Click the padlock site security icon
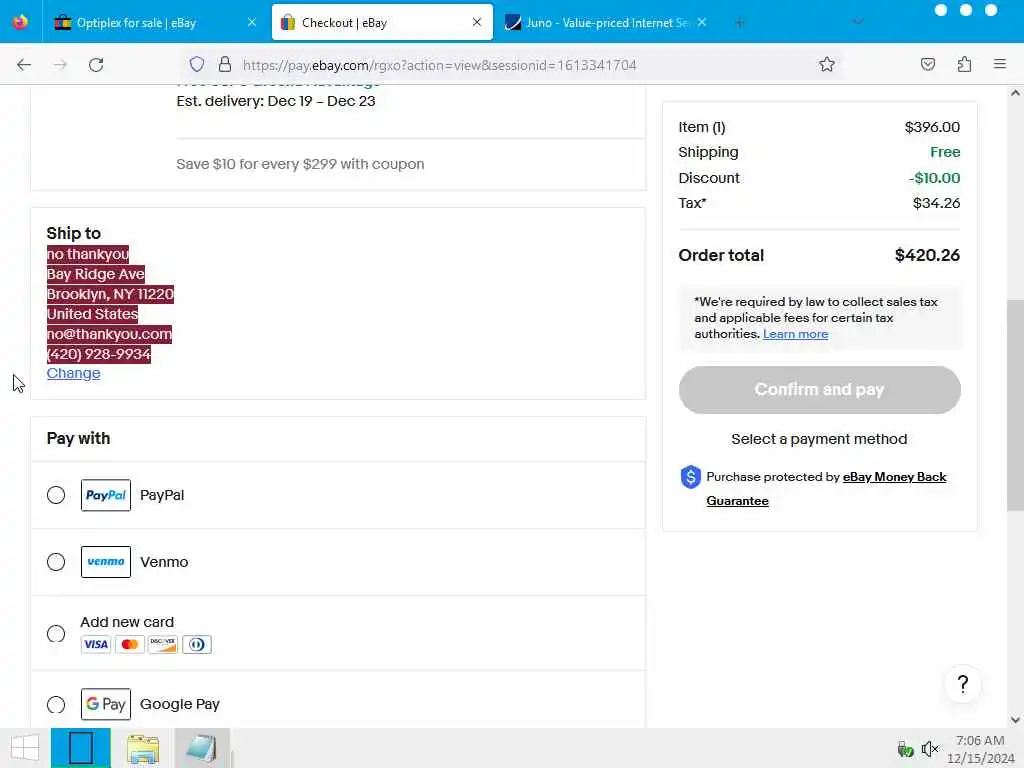Viewport: 1024px width, 768px height. [225, 64]
